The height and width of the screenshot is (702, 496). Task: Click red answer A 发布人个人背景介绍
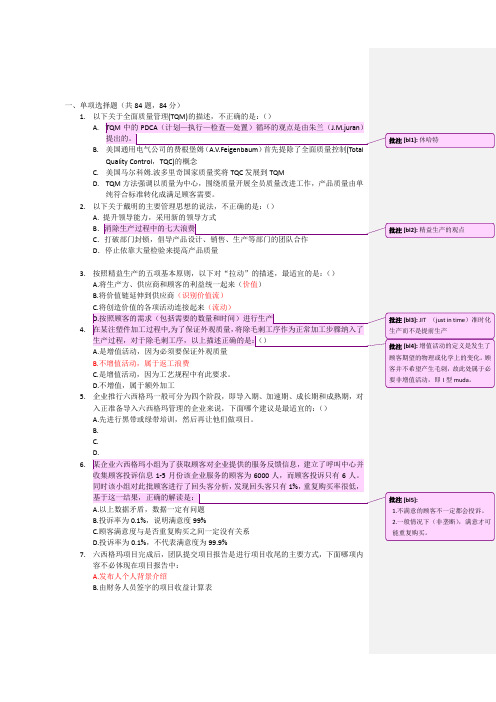point(130,576)
